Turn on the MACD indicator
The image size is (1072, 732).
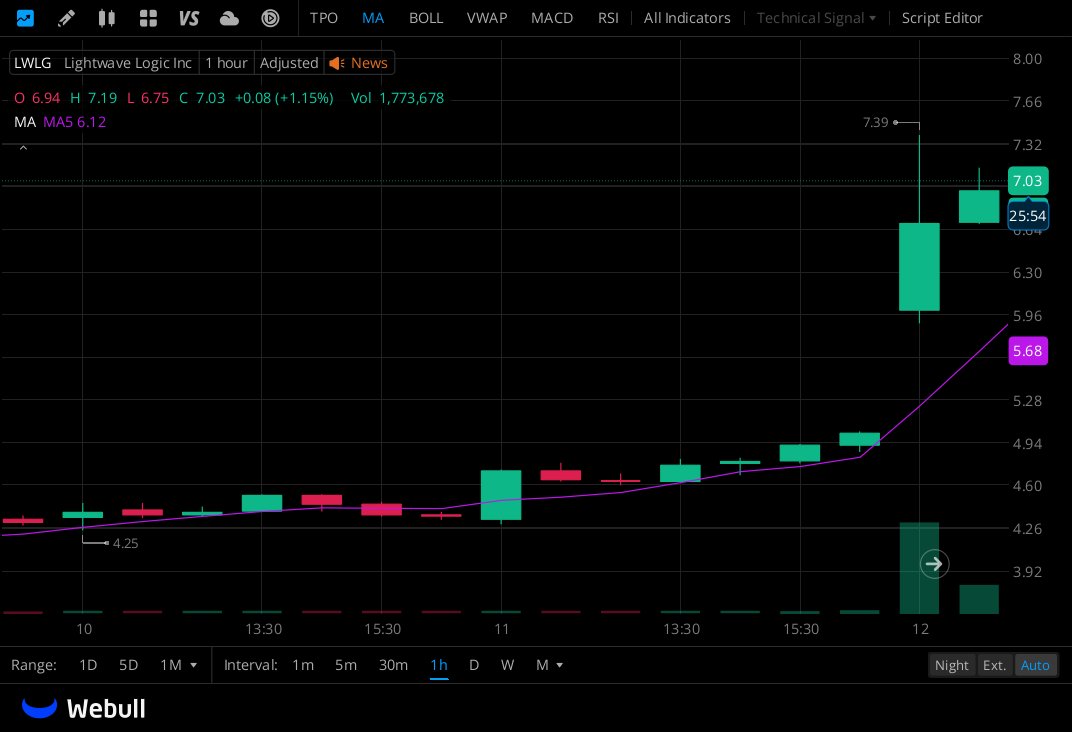(x=552, y=18)
